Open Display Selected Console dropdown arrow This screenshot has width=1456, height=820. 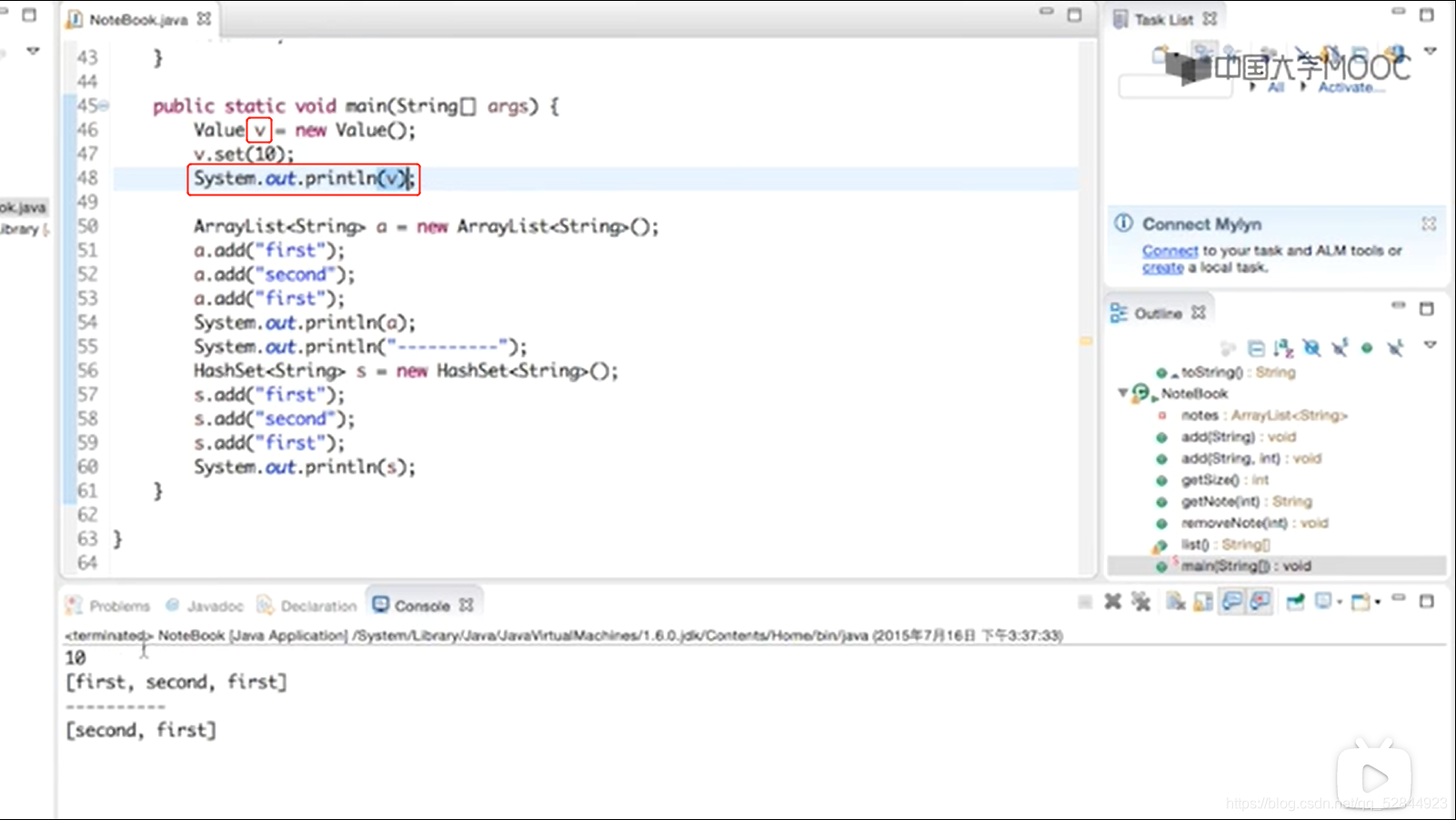1339,603
